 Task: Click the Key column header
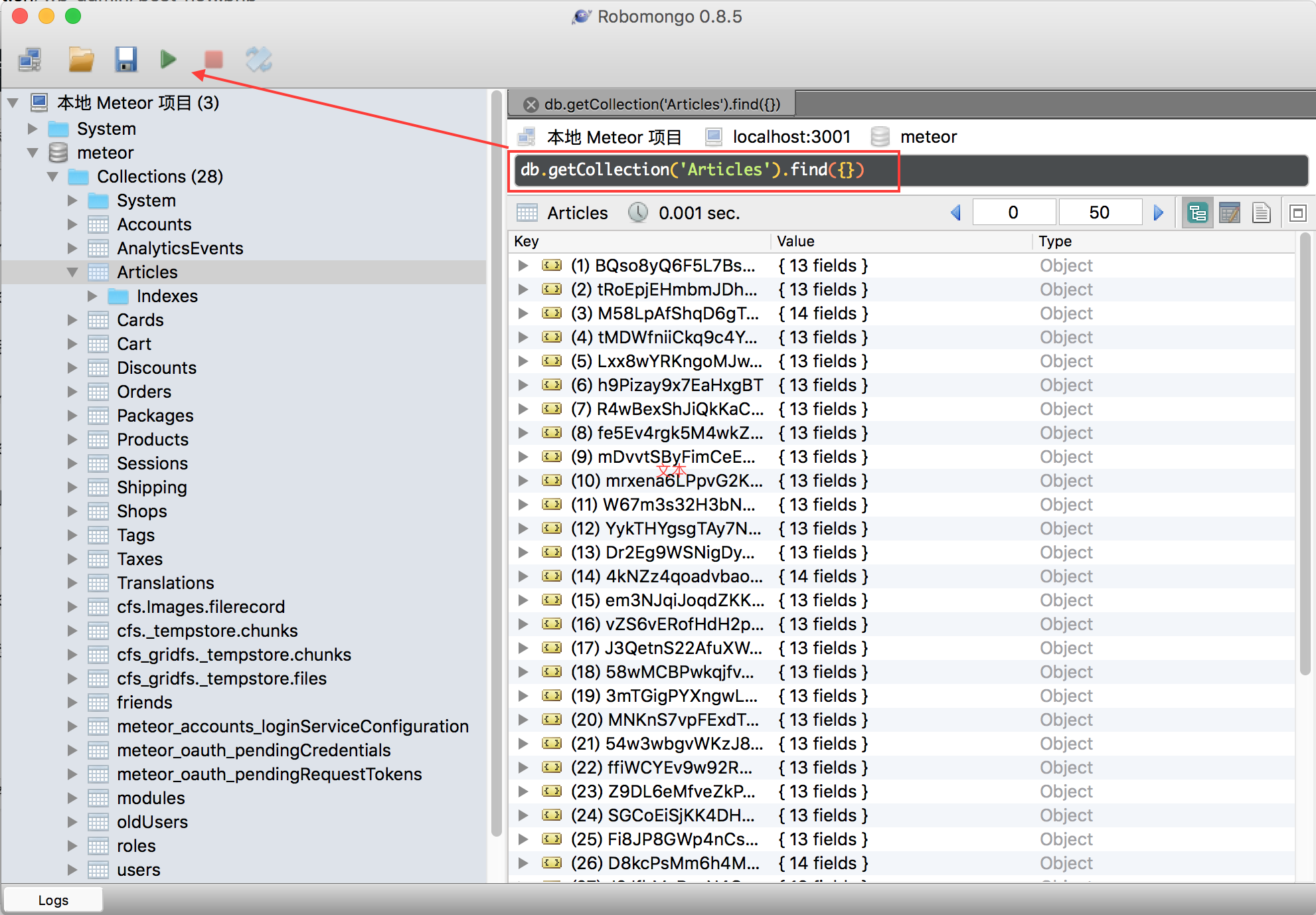click(x=640, y=242)
